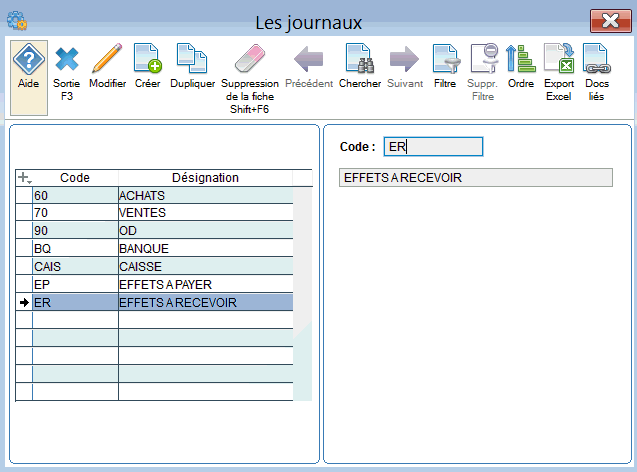Select the EFFETS A RECEVOIR table cell
The width and height of the screenshot is (637, 472).
(206, 302)
